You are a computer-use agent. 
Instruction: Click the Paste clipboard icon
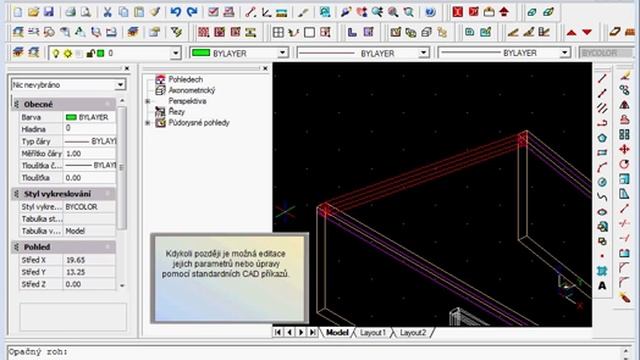(139, 12)
